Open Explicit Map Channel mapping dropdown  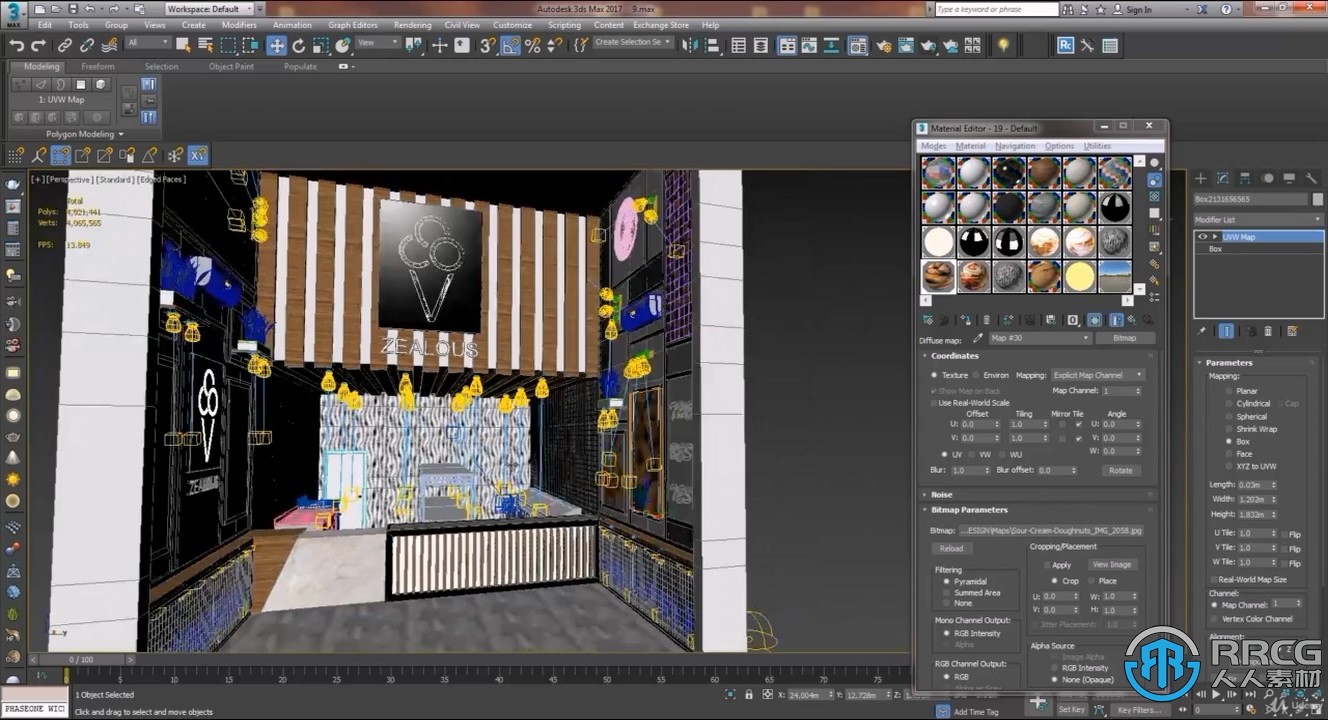click(x=1097, y=375)
